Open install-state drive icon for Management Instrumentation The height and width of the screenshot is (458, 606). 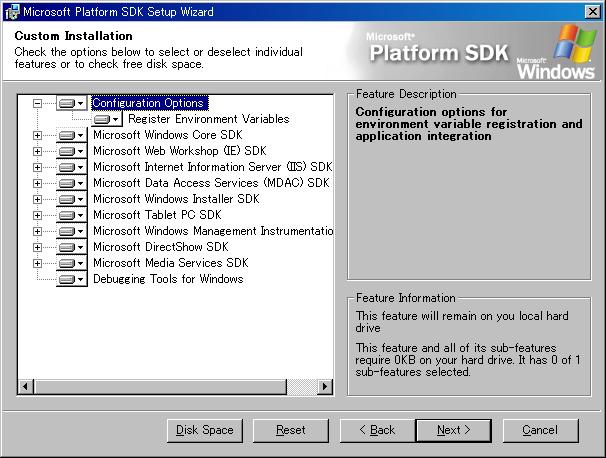pos(71,232)
